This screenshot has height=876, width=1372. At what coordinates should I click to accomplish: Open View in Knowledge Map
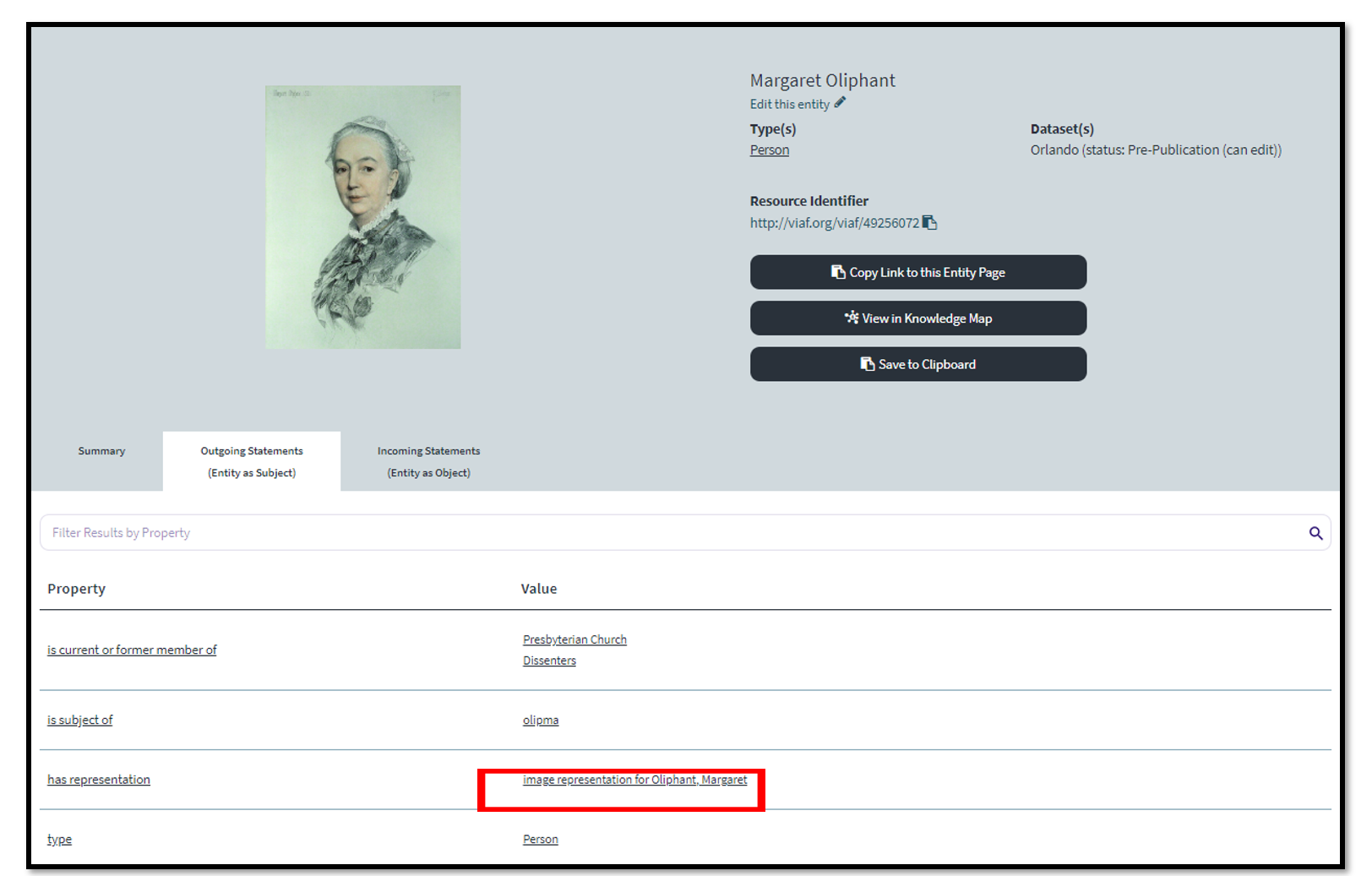(917, 318)
